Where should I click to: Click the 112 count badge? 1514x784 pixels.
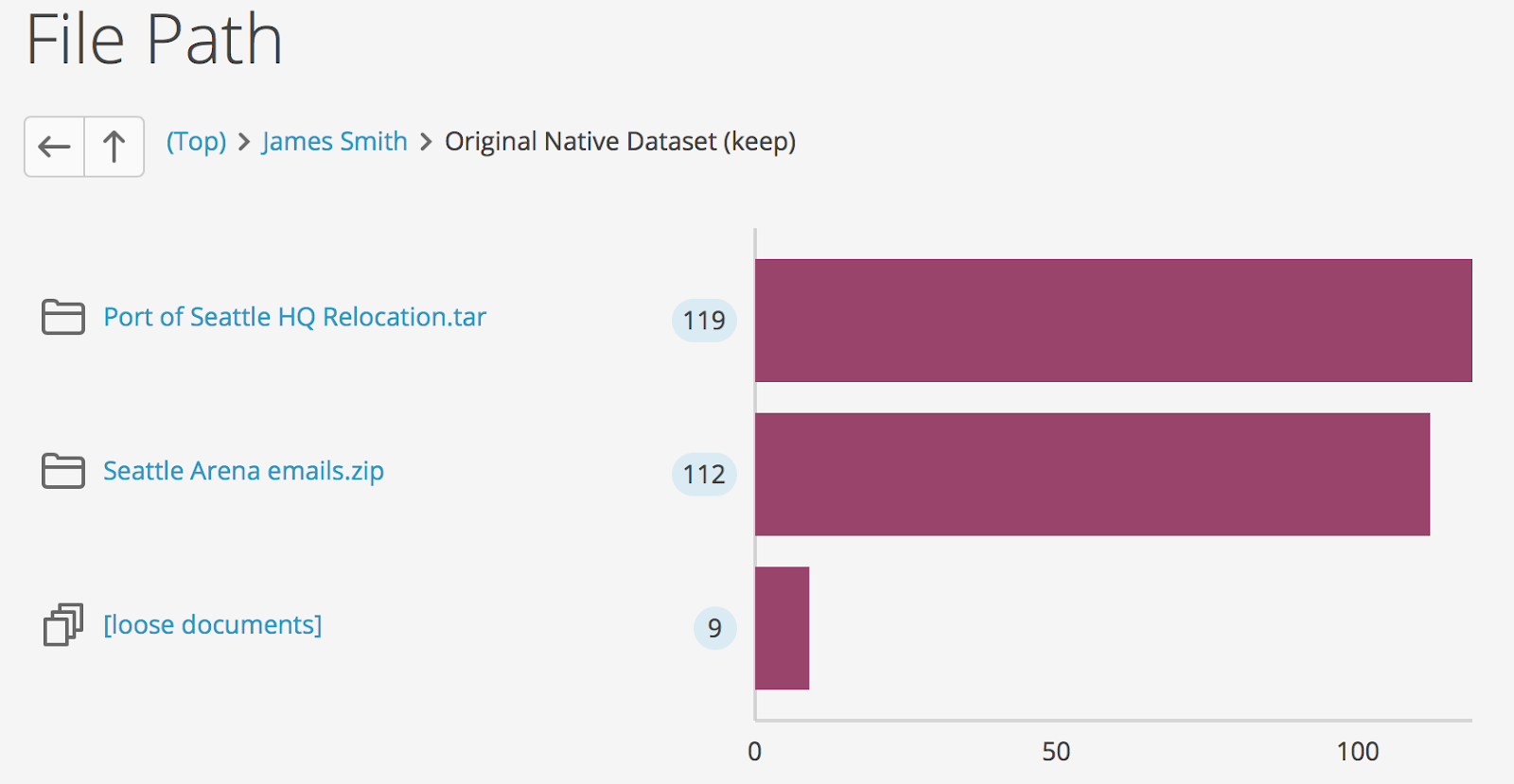click(x=703, y=475)
